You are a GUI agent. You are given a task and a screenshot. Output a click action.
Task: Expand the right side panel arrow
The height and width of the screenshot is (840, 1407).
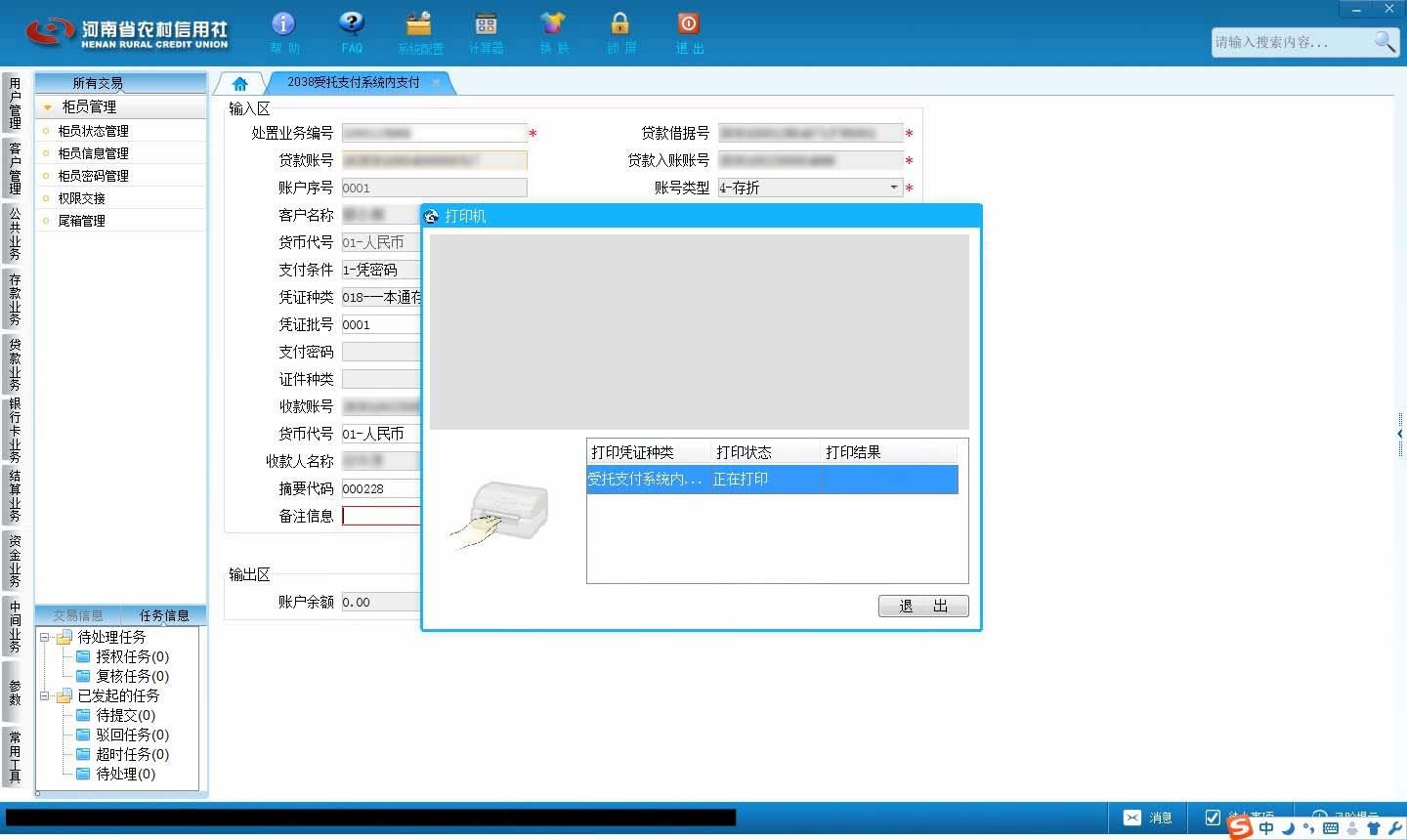point(1400,434)
